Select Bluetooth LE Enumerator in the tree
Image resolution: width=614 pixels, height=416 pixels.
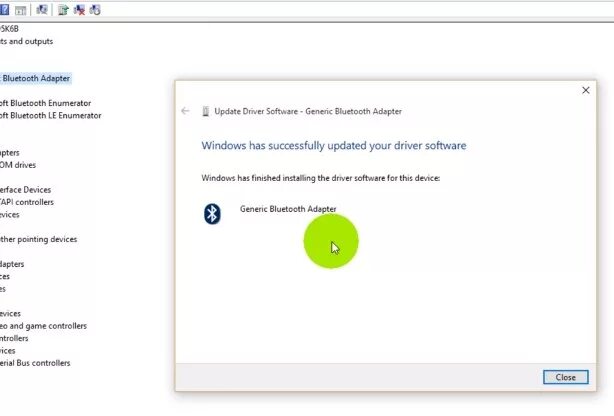click(x=51, y=116)
